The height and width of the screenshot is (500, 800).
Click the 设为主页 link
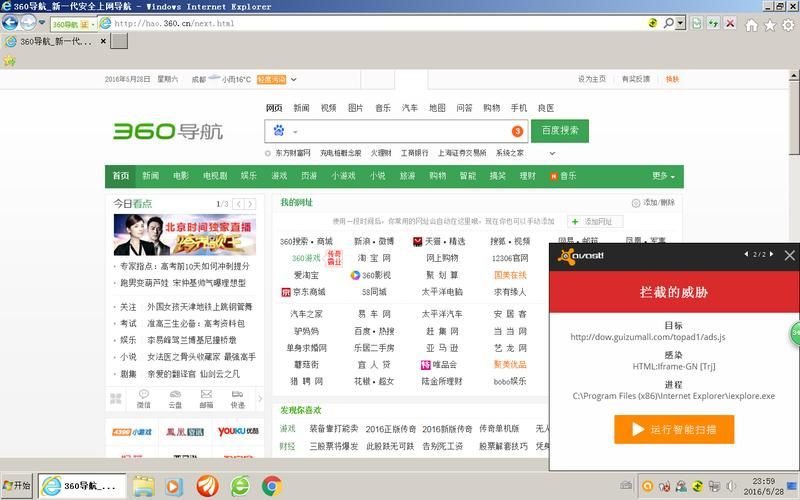point(592,79)
